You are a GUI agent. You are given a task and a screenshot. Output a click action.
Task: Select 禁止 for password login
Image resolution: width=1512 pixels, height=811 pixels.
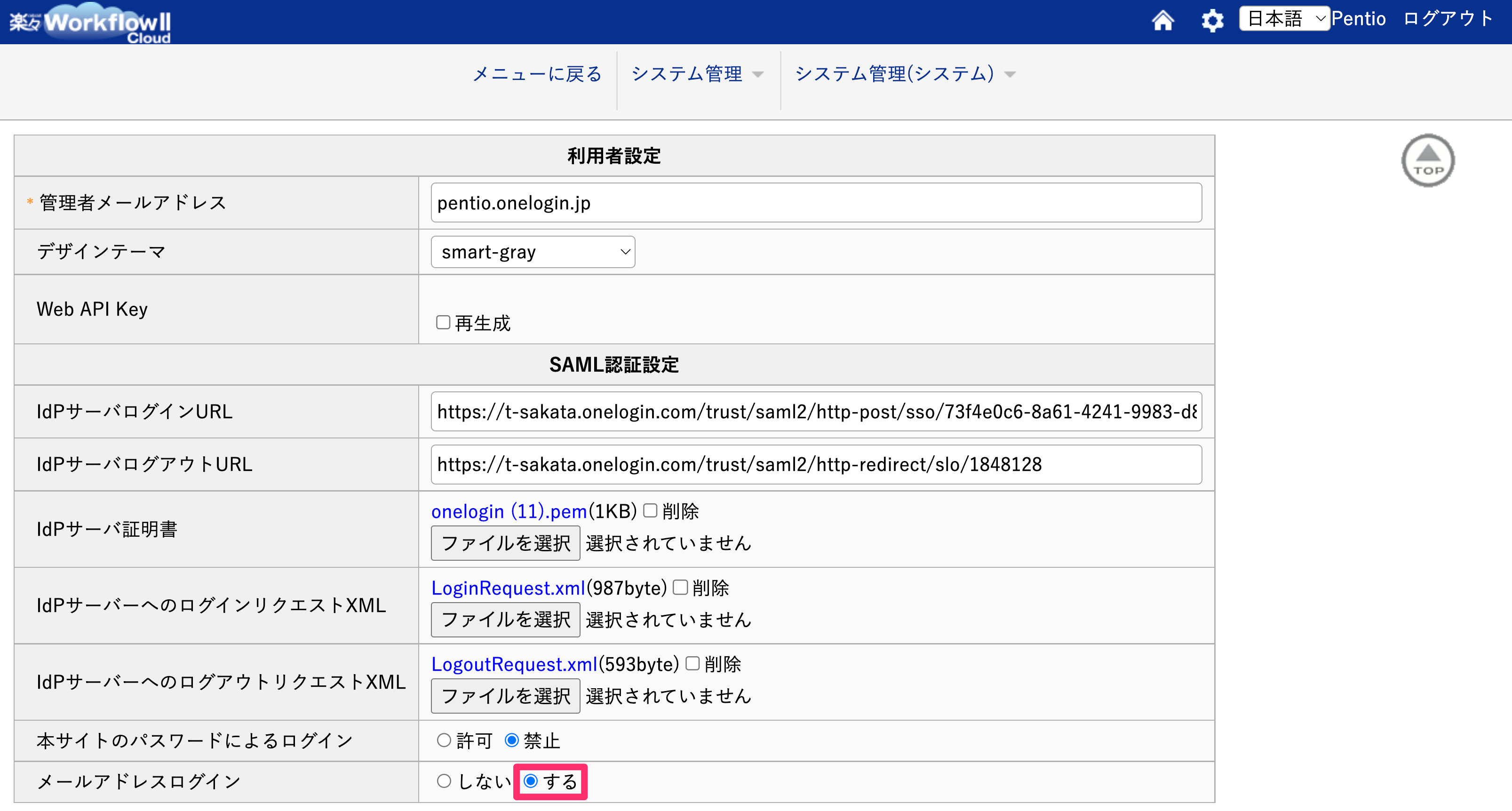coord(511,740)
